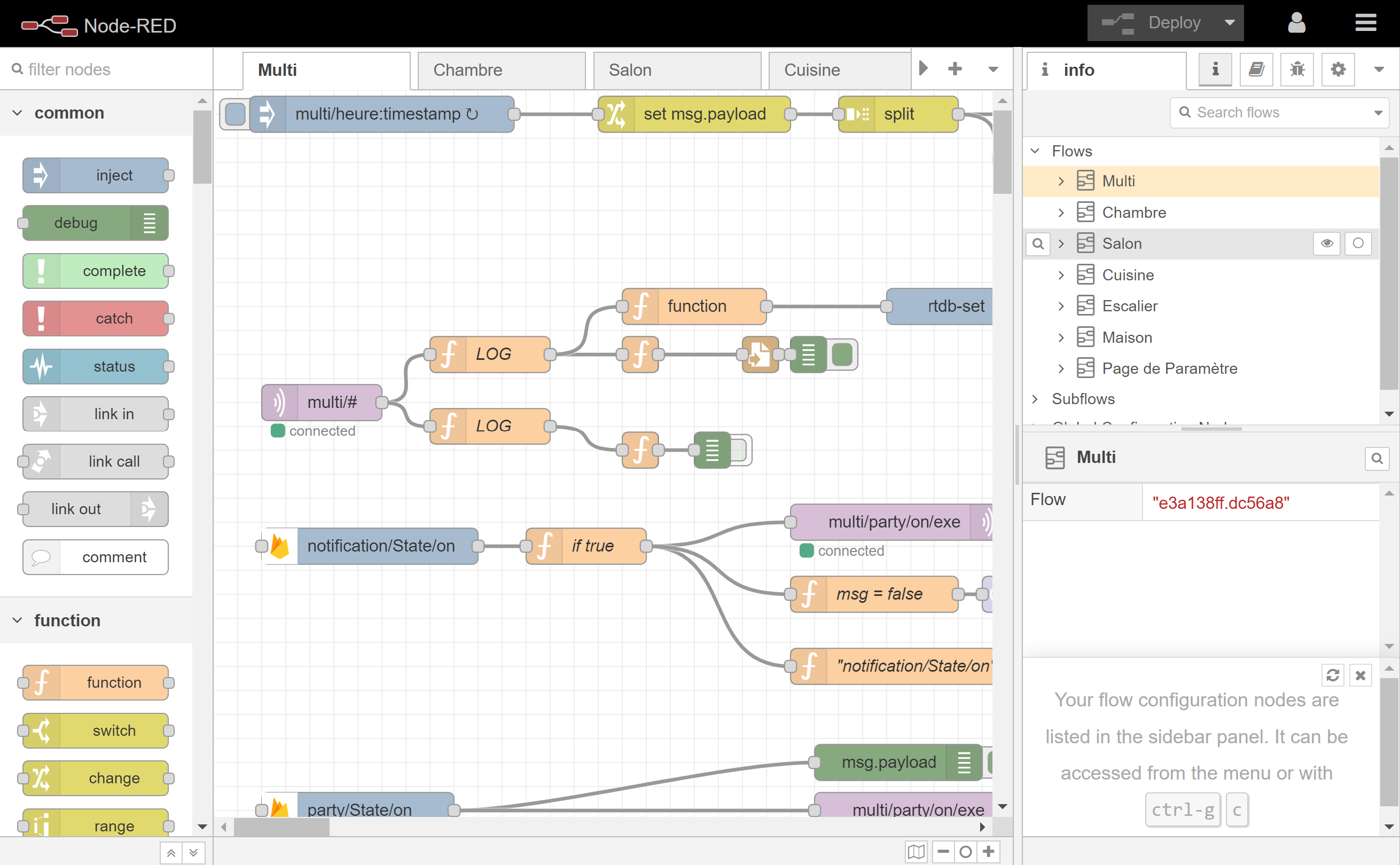Open the debug messages sidebar tab

1296,70
